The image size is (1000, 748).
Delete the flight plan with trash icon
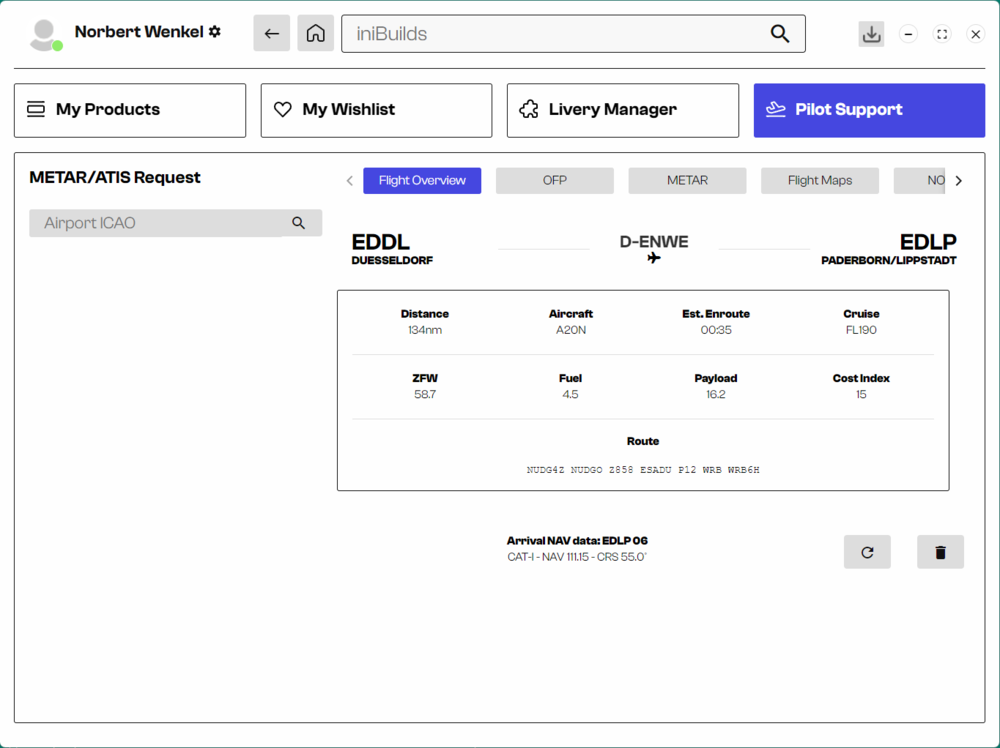tap(940, 552)
